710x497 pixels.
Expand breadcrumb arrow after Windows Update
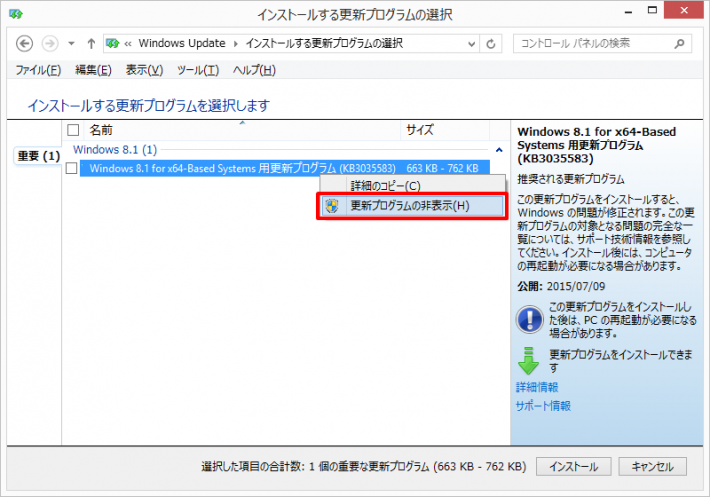pyautogui.click(x=235, y=44)
